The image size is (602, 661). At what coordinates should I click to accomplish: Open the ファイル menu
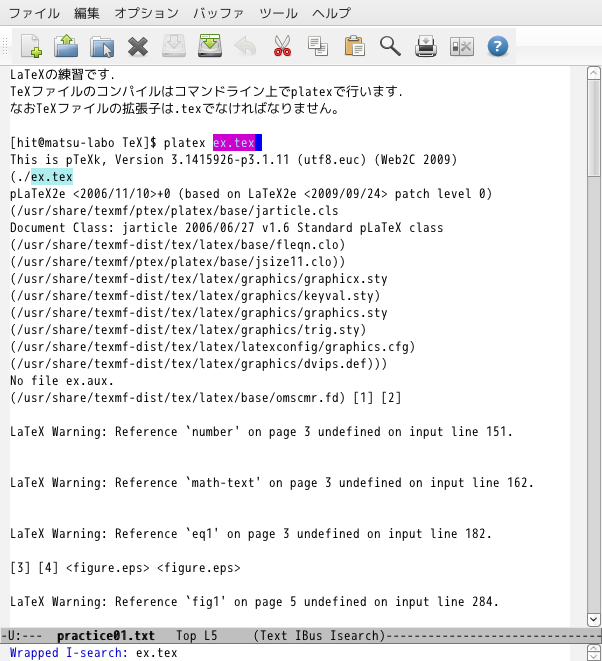point(34,13)
